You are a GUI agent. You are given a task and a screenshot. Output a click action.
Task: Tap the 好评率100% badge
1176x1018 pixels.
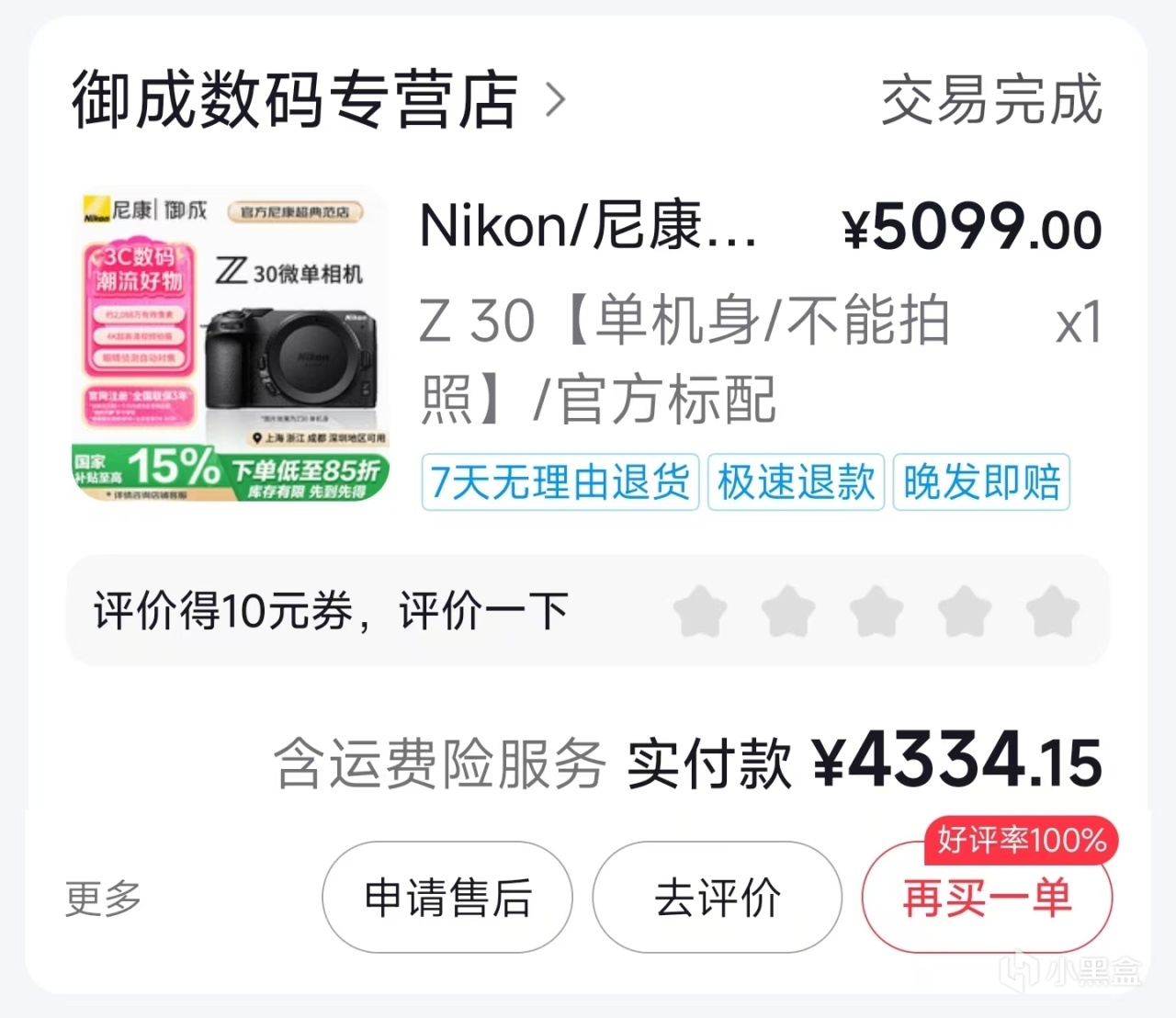[x=1021, y=840]
